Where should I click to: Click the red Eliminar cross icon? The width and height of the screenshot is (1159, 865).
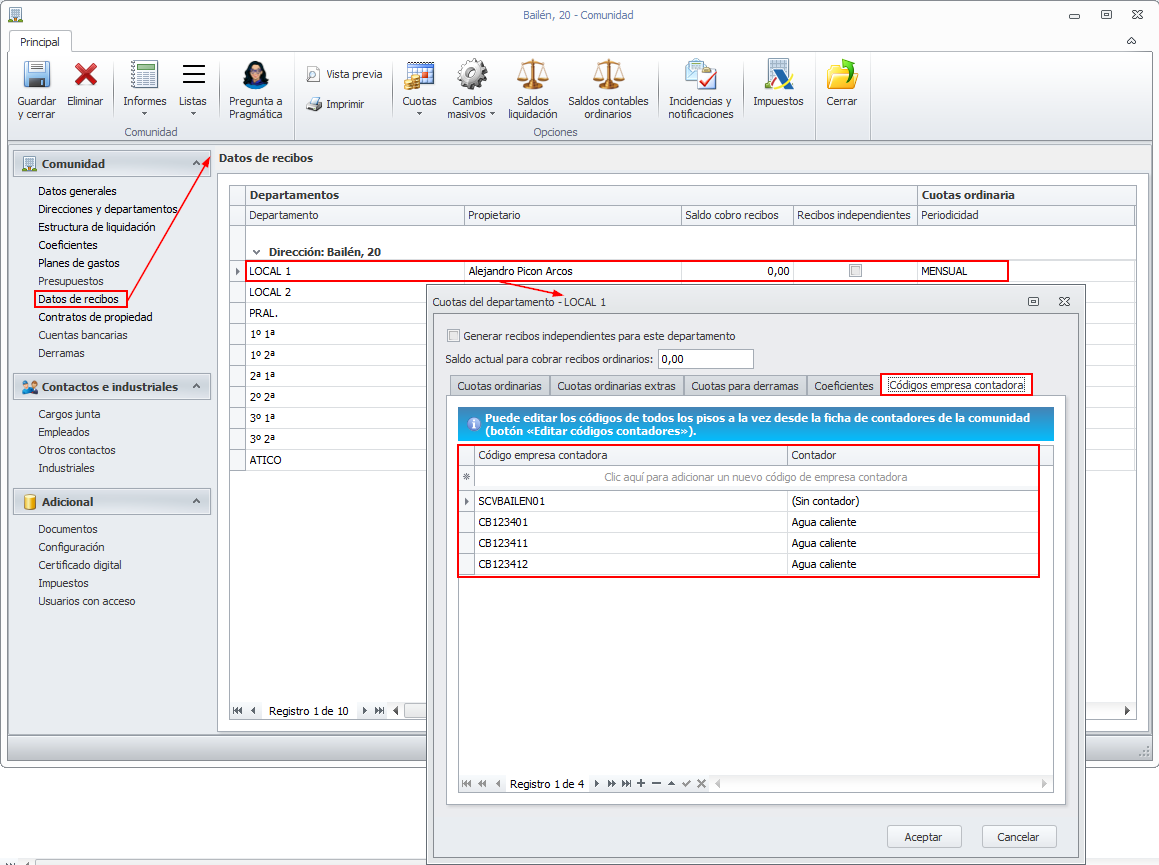tap(85, 75)
